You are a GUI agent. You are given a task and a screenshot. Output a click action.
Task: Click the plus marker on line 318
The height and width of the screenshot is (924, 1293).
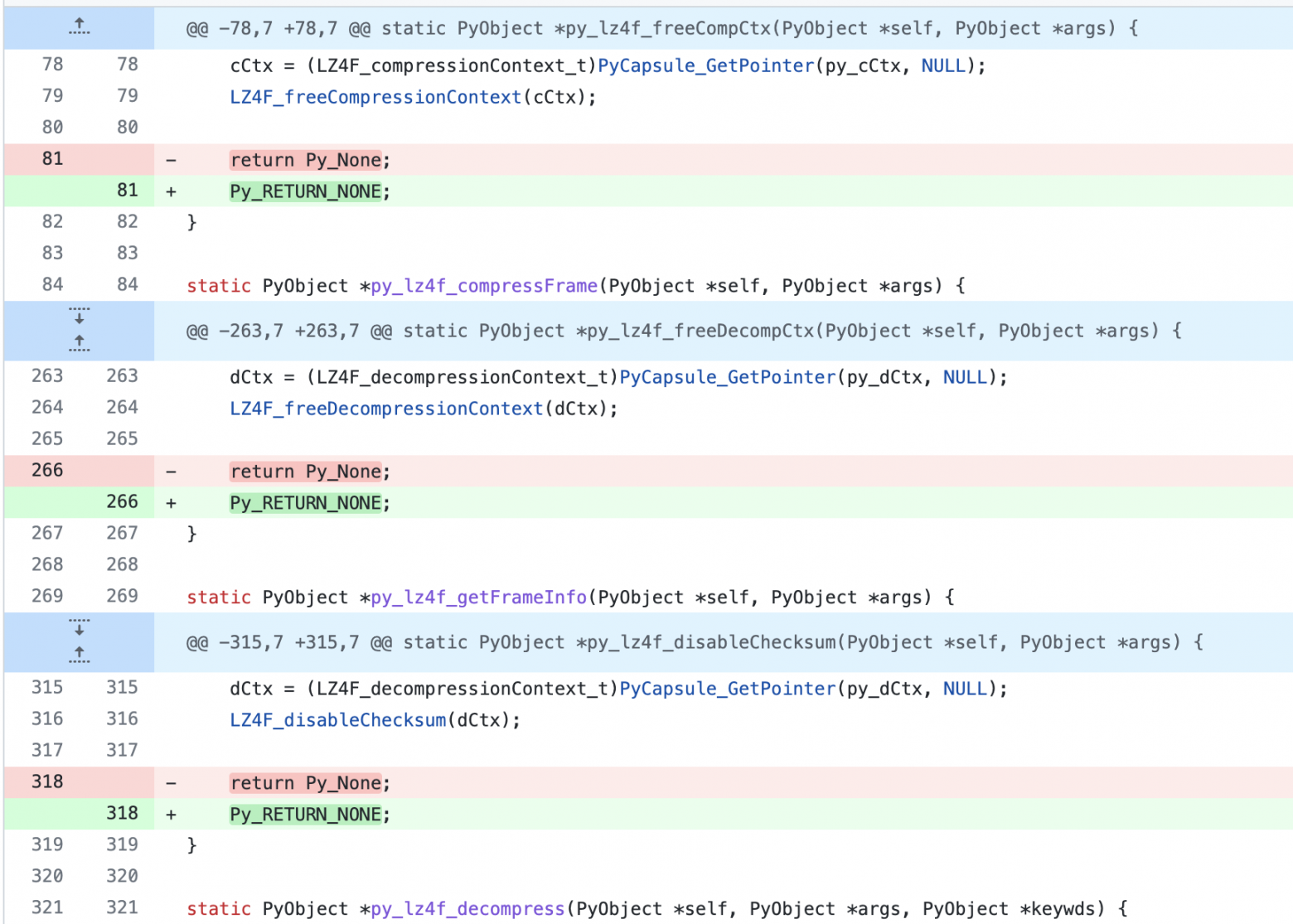coord(171,815)
